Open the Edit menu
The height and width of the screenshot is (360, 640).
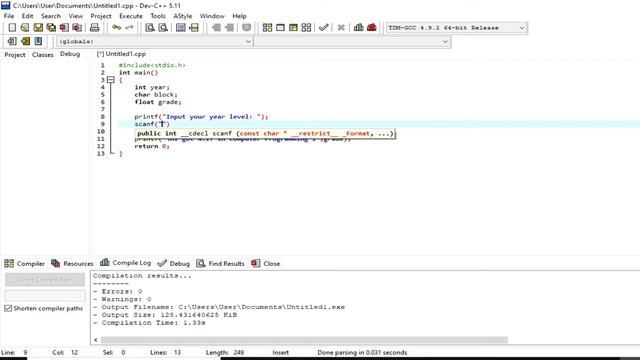[x=27, y=16]
